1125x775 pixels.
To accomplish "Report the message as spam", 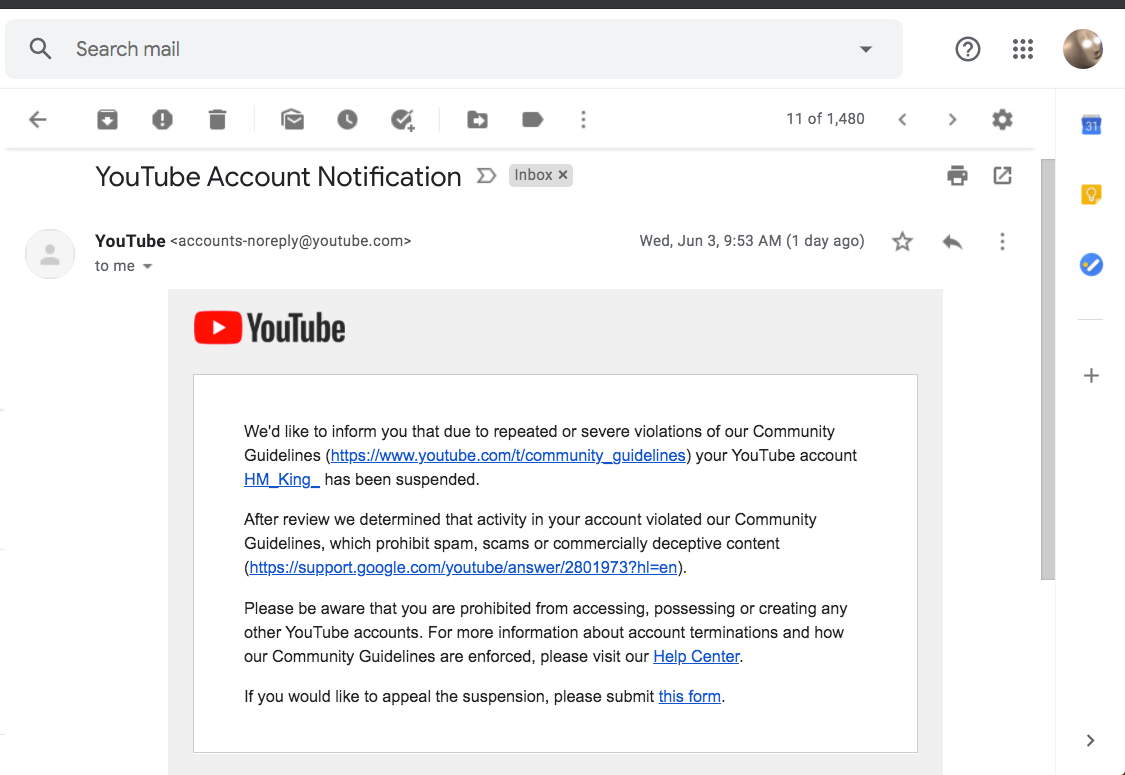I will [x=163, y=119].
